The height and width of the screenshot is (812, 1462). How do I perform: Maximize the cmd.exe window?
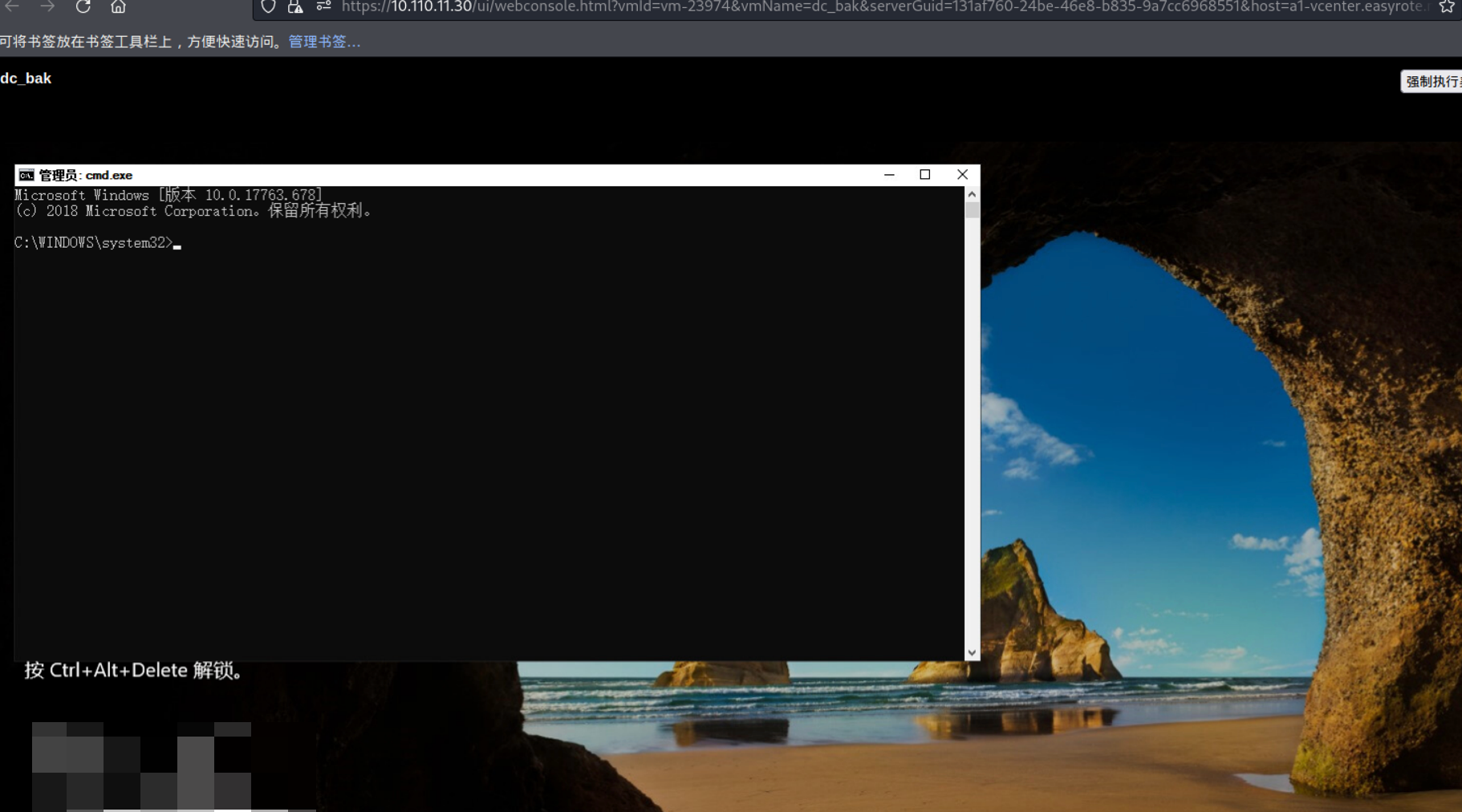point(925,174)
